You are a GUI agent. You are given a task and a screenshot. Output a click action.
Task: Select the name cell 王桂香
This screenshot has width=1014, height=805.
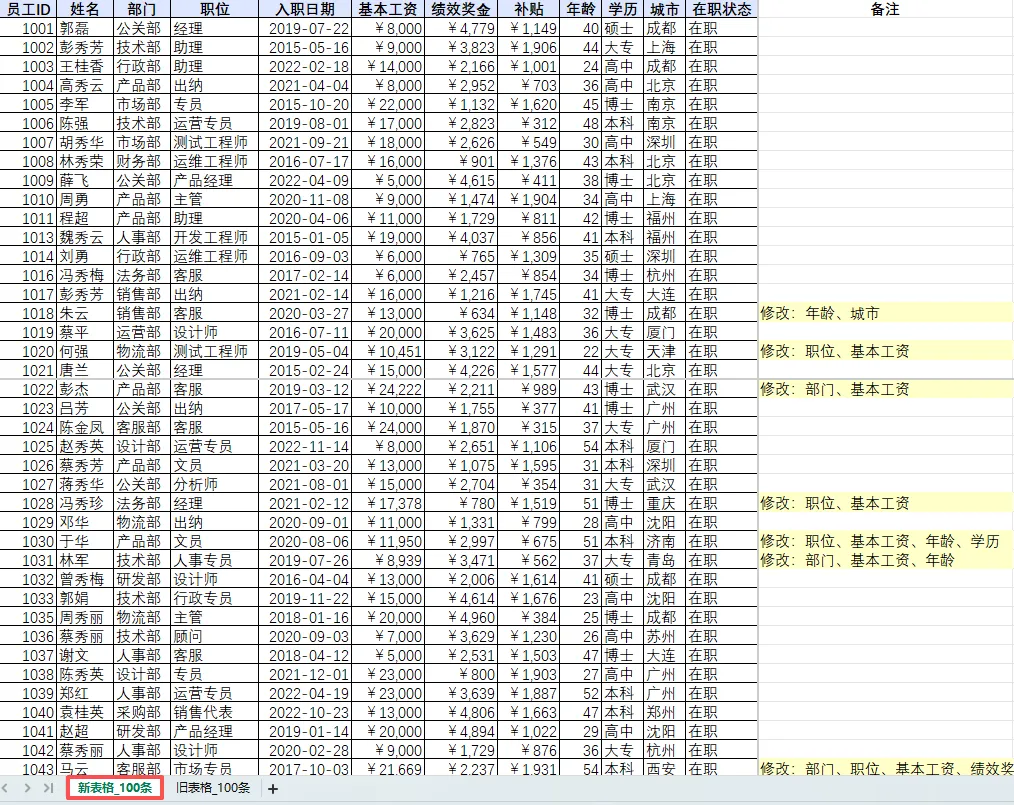click(85, 67)
